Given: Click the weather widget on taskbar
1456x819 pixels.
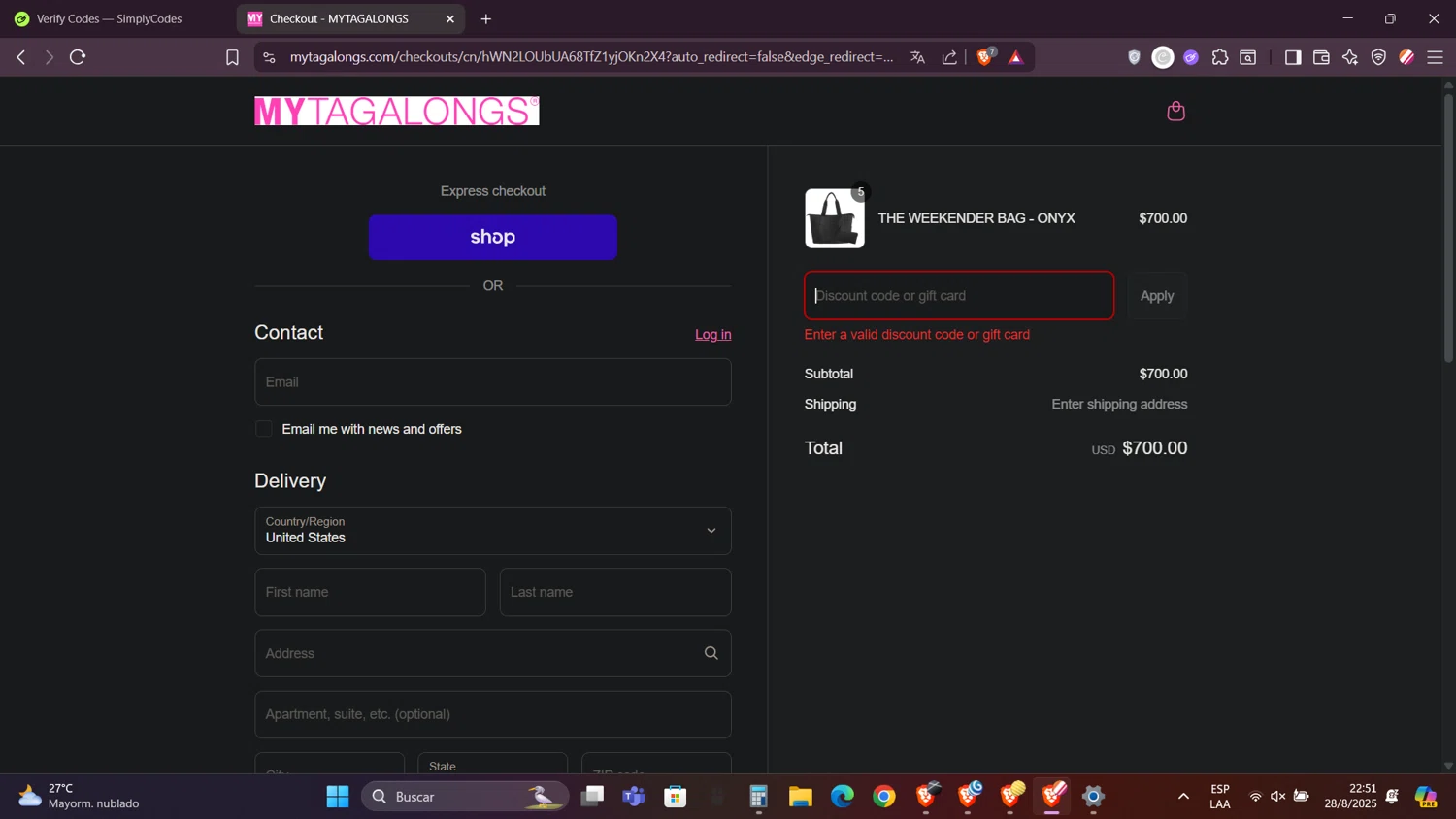Looking at the screenshot, I should 79,797.
